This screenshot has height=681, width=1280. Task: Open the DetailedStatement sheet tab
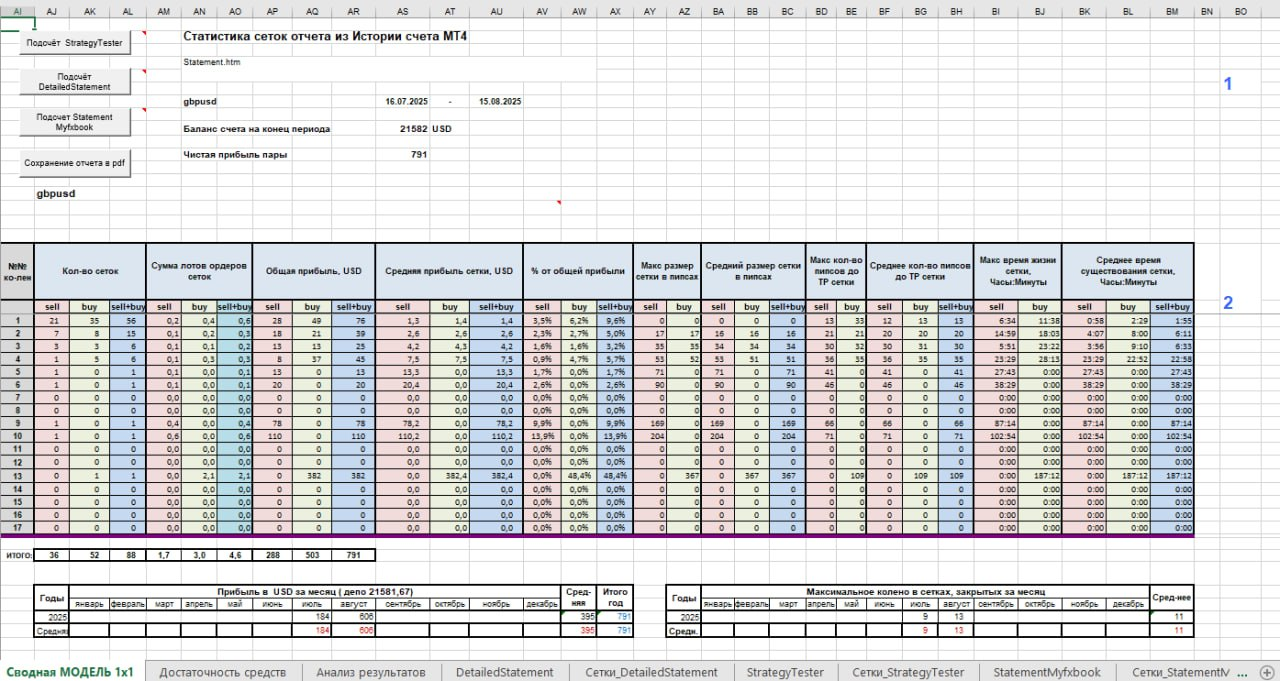point(505,672)
